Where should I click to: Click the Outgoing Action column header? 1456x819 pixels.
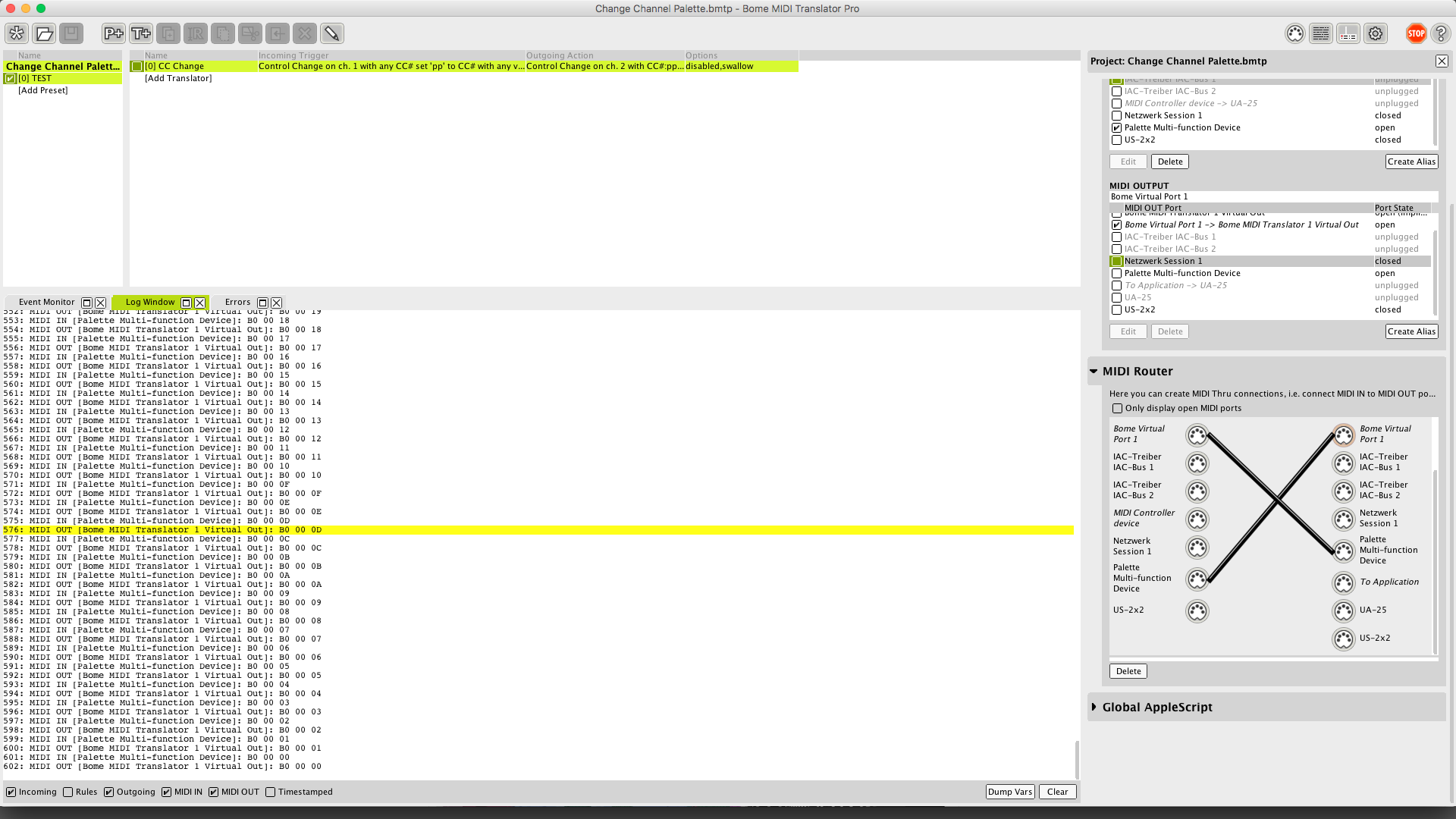[x=604, y=55]
